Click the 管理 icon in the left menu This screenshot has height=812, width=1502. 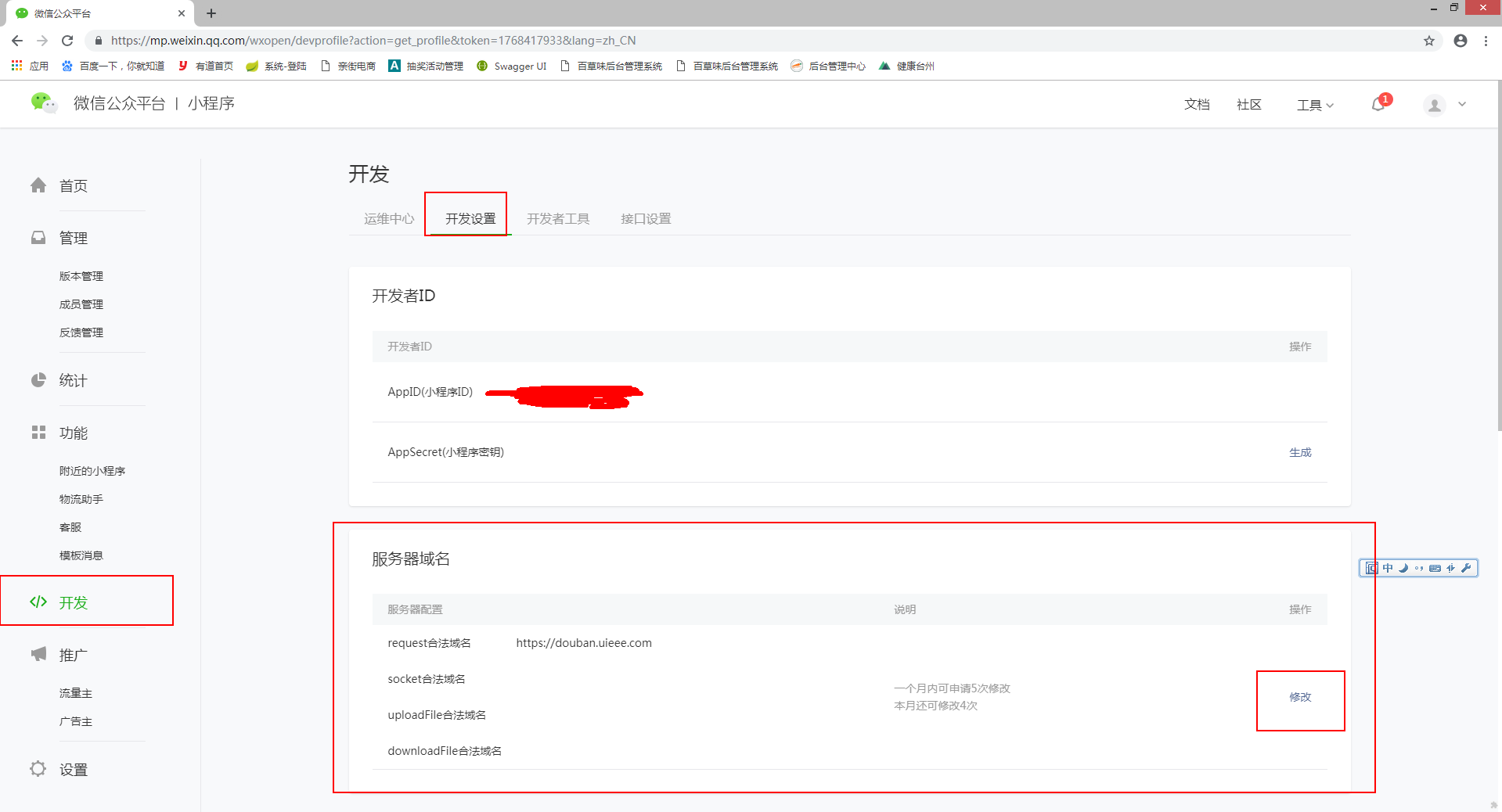tap(38, 238)
